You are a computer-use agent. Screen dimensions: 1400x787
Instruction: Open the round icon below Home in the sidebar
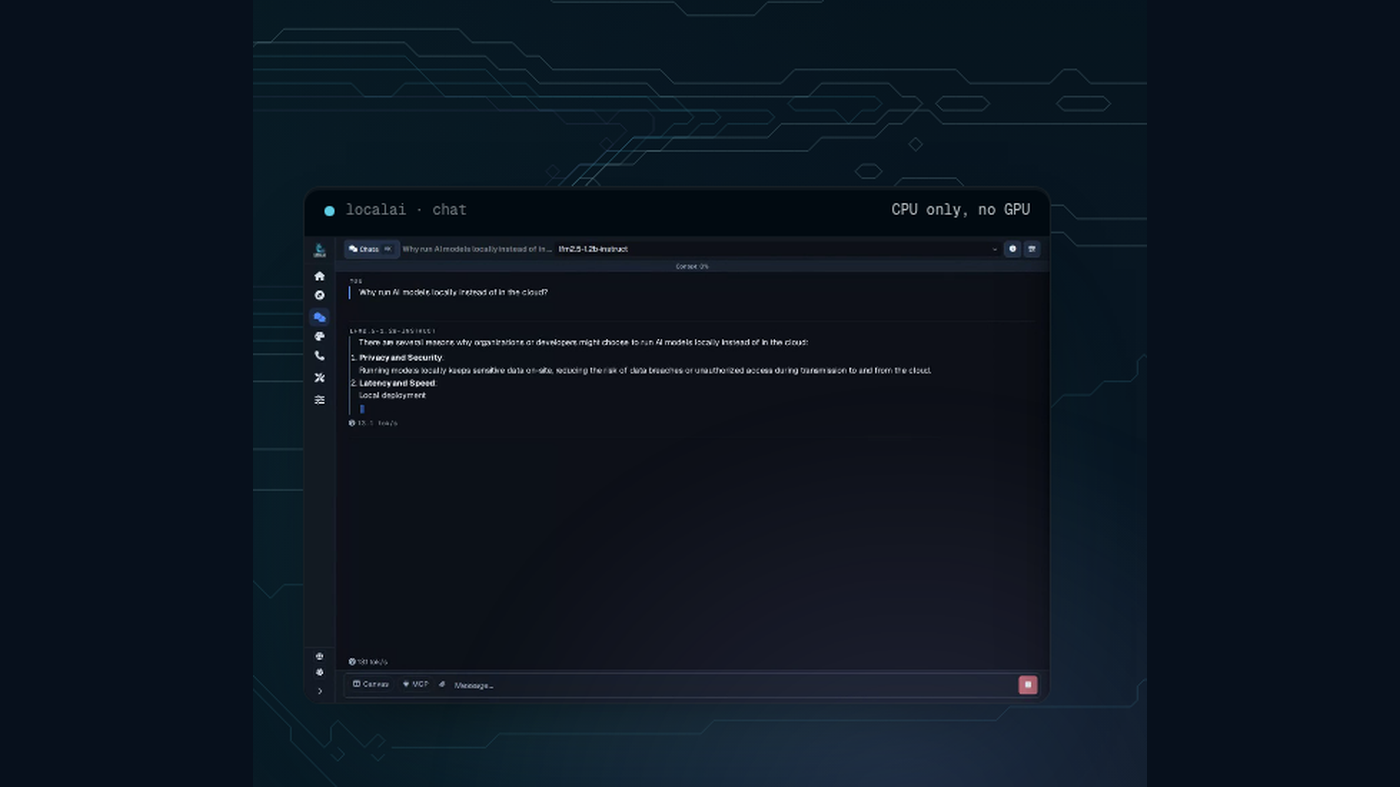(319, 295)
